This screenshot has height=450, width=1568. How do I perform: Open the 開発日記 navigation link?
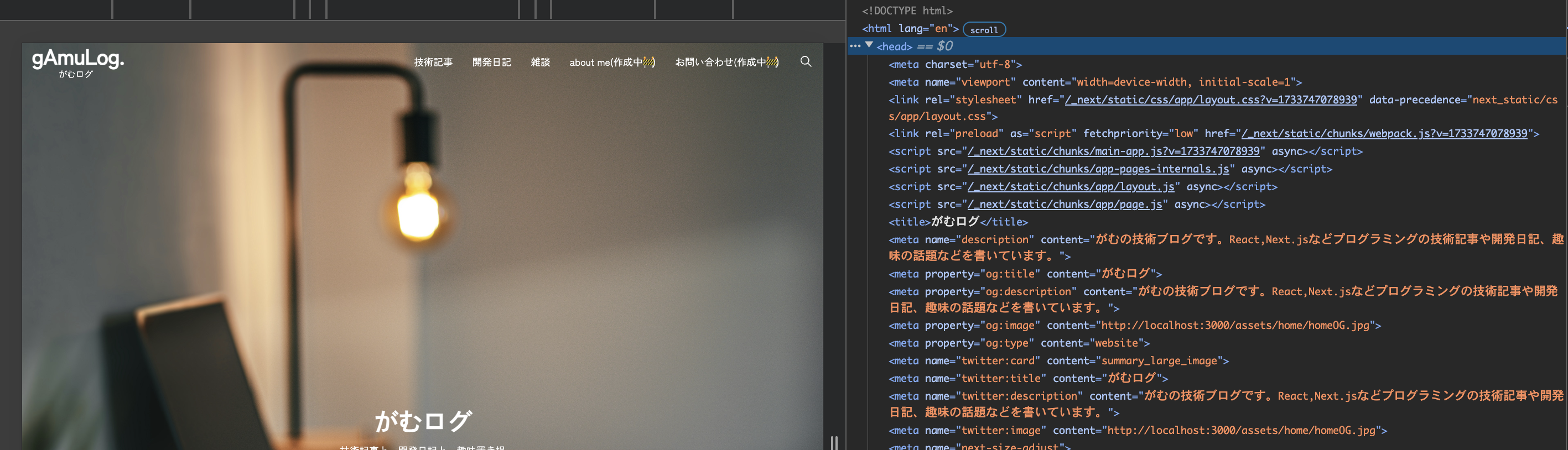[x=491, y=62]
